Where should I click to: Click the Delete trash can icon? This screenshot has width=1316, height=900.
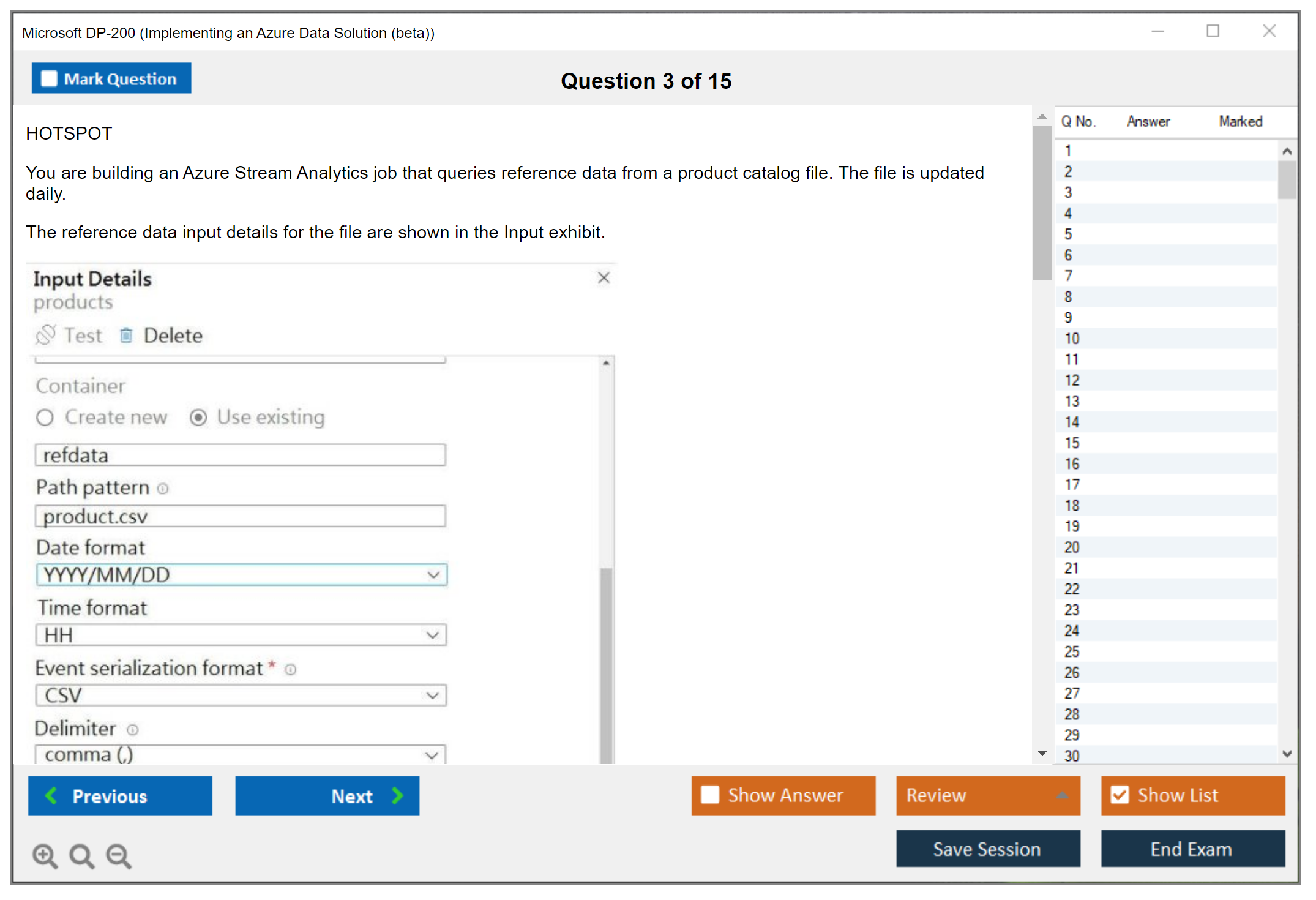pos(126,335)
